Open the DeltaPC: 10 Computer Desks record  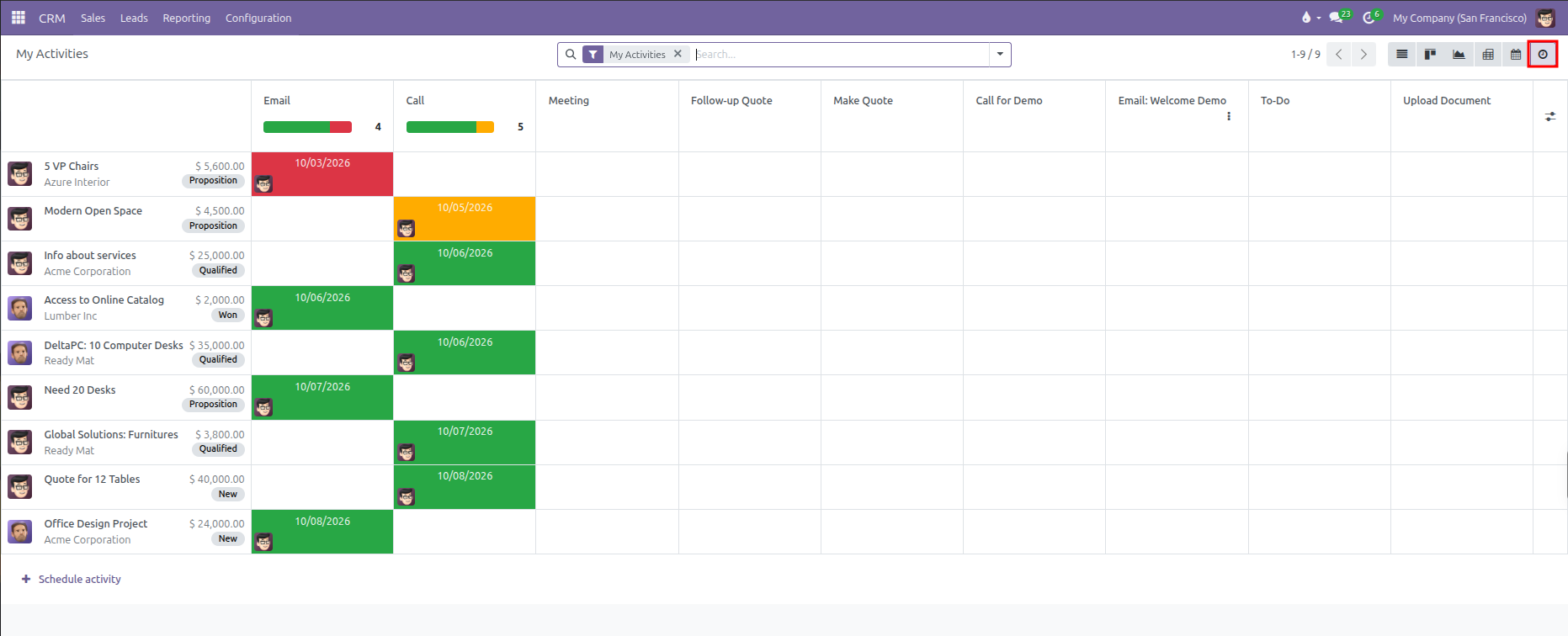(114, 345)
